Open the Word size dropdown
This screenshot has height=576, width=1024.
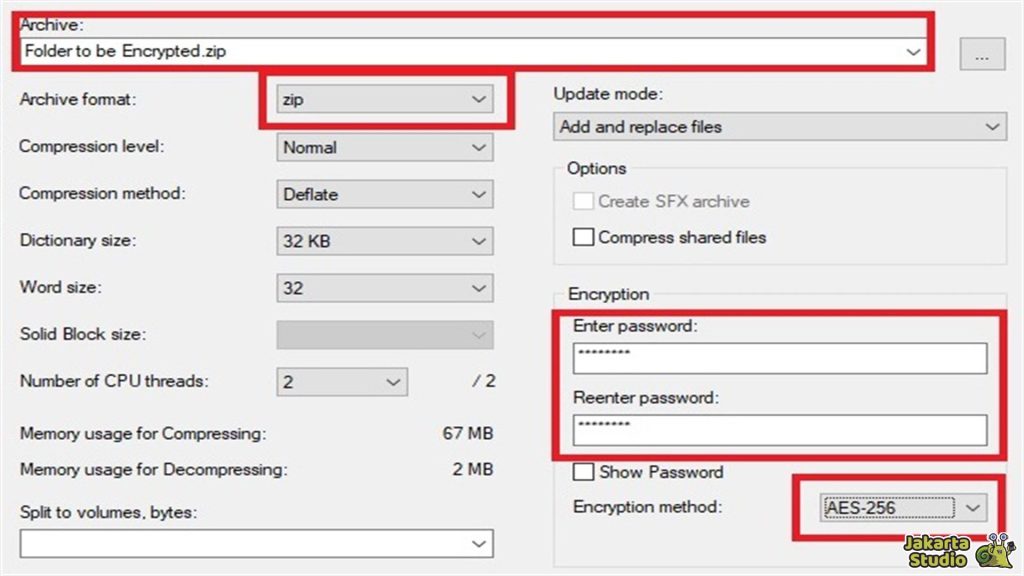pos(479,288)
